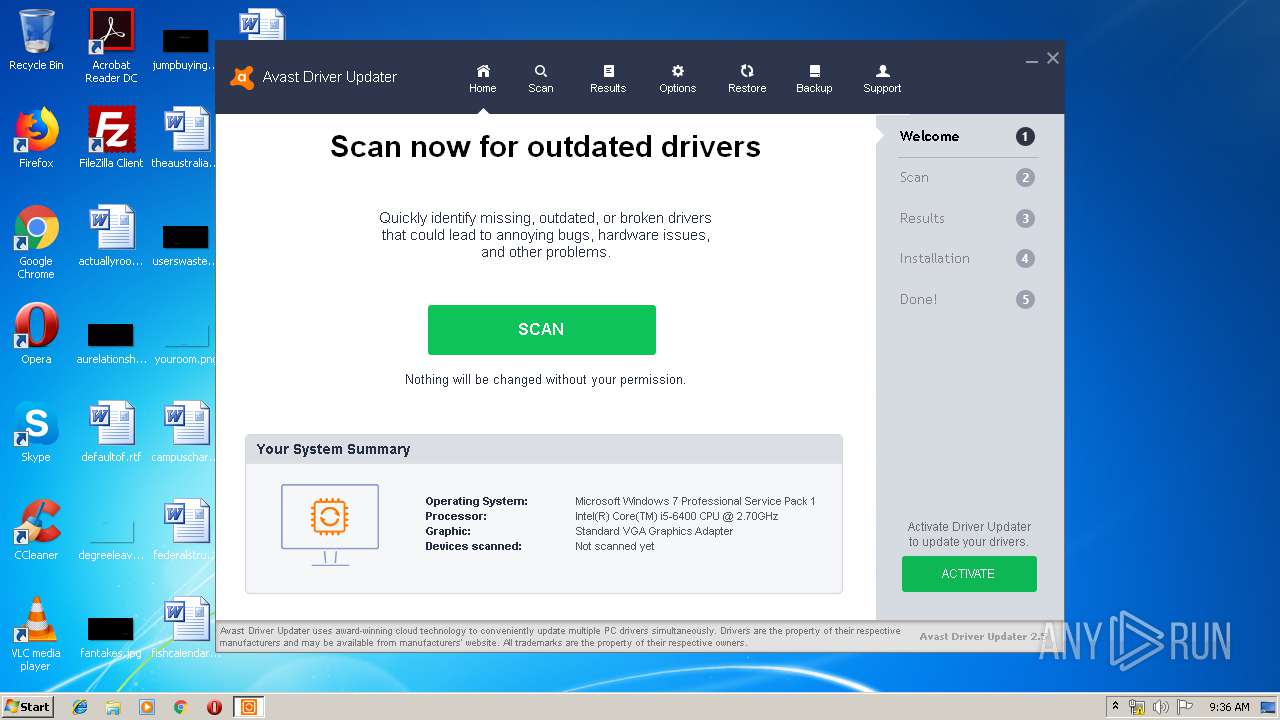Select the Results step numbered 3
The width and height of the screenshot is (1280, 720).
967,218
